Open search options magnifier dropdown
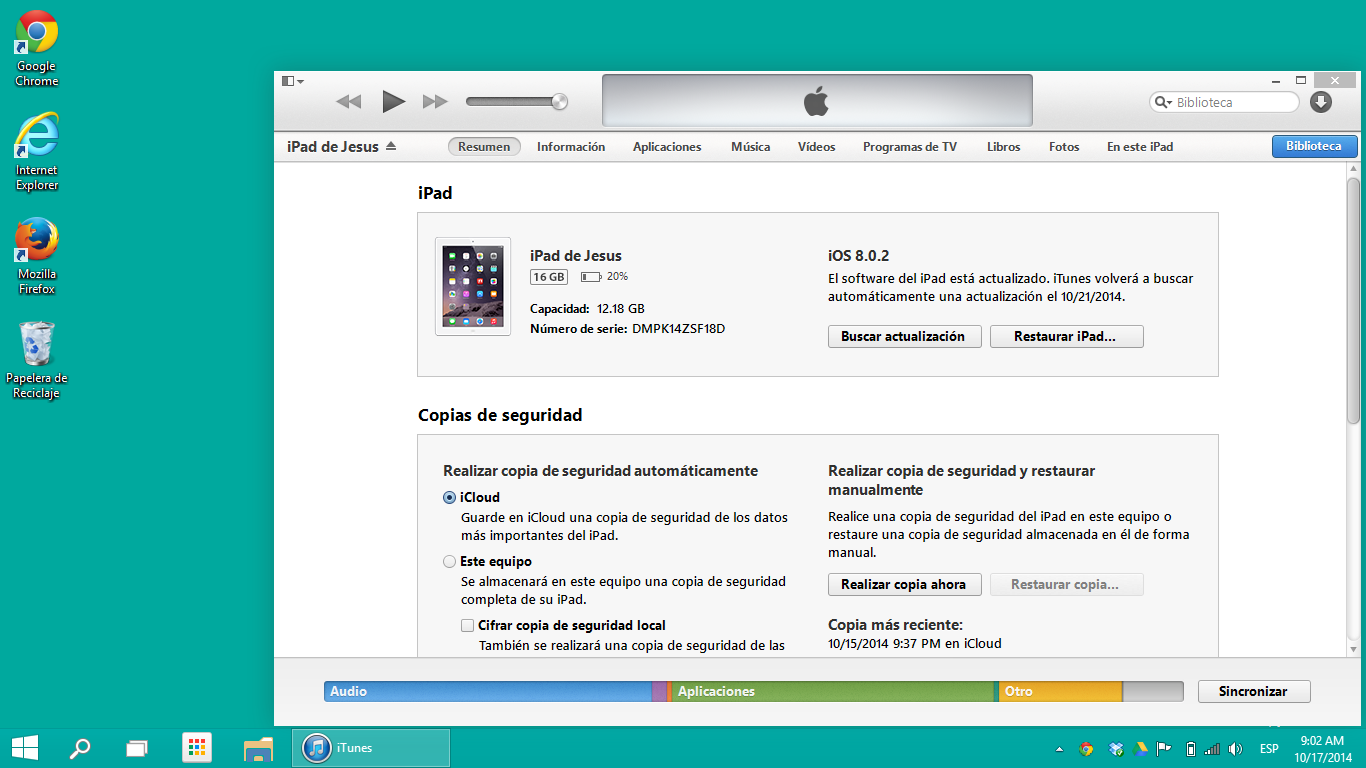Screen dimensions: 1366x768 coord(1163,102)
